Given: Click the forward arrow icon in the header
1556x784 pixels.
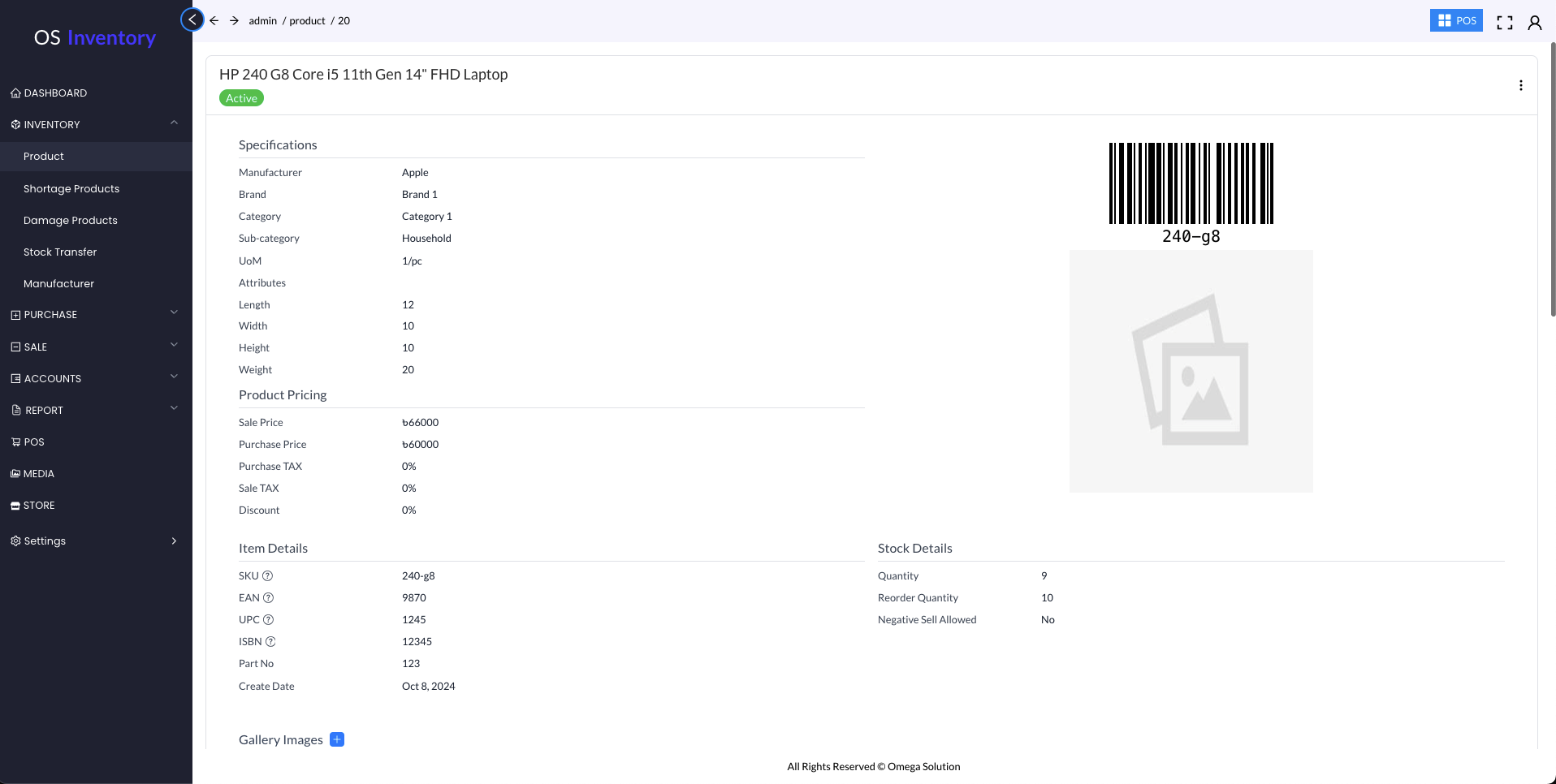Looking at the screenshot, I should point(234,21).
